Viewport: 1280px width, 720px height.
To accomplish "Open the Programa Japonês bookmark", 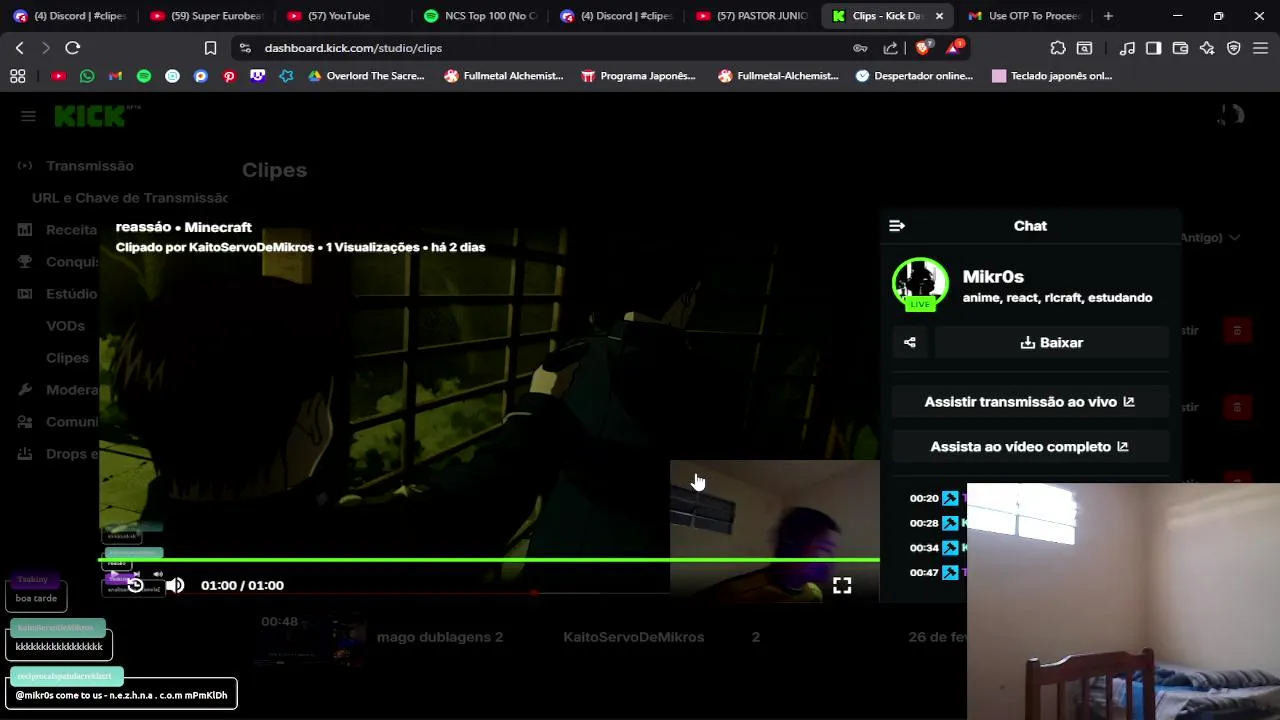I will (638, 76).
